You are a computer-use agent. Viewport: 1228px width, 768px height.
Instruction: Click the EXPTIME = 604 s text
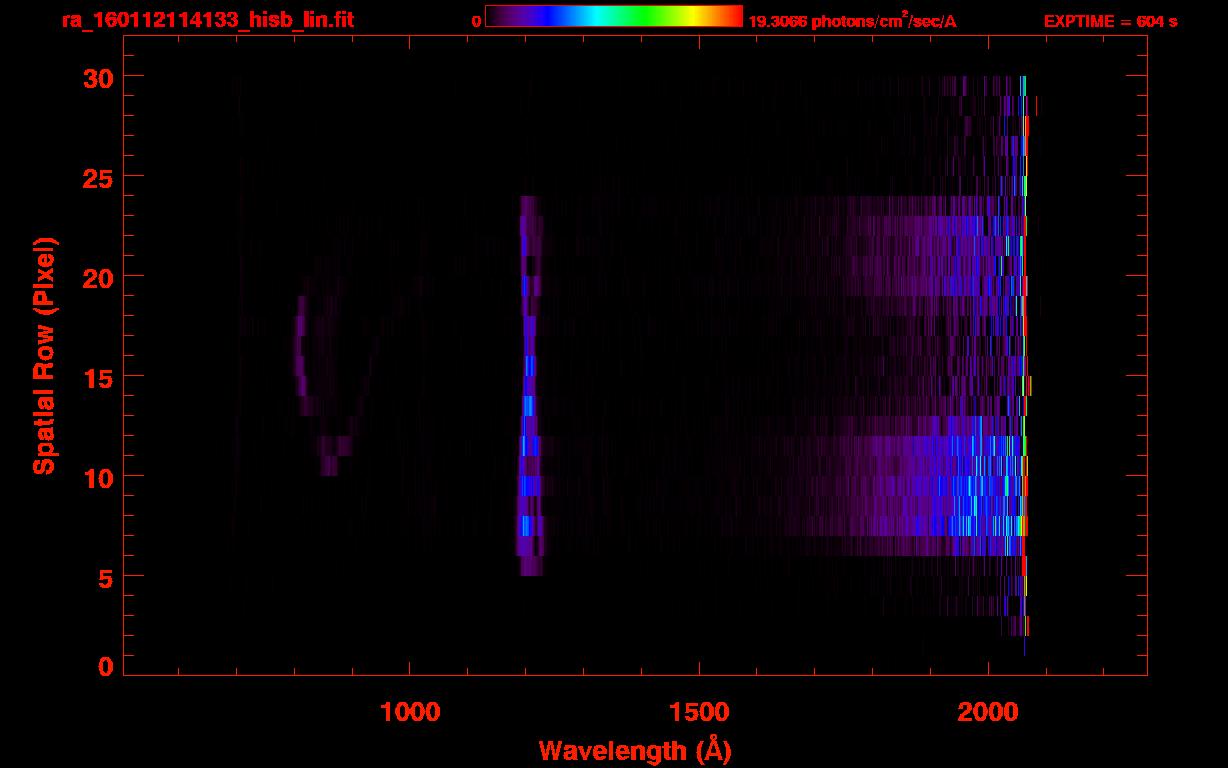coord(1110,21)
